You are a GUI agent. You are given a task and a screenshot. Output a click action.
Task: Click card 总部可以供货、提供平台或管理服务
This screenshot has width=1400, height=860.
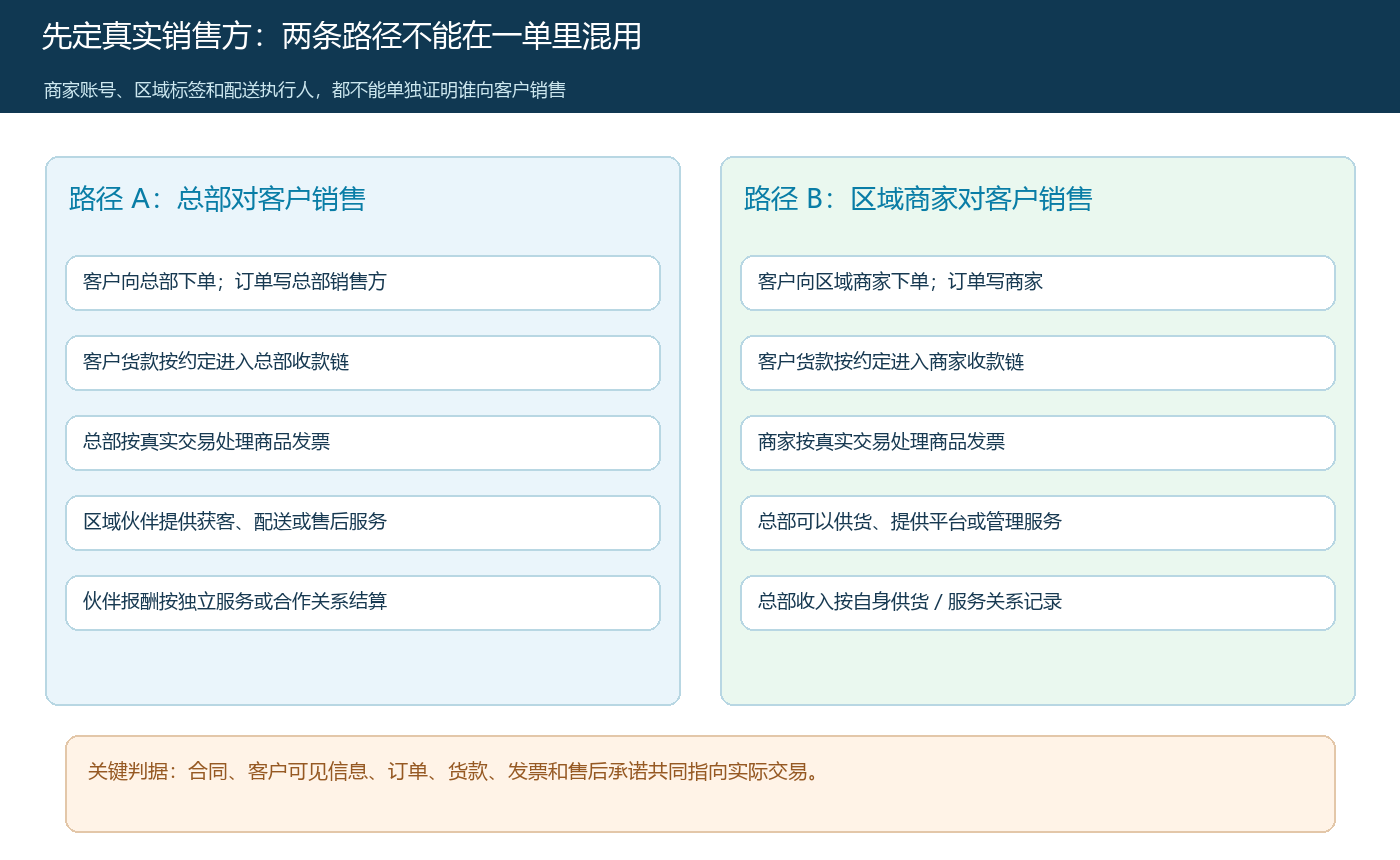[1038, 523]
